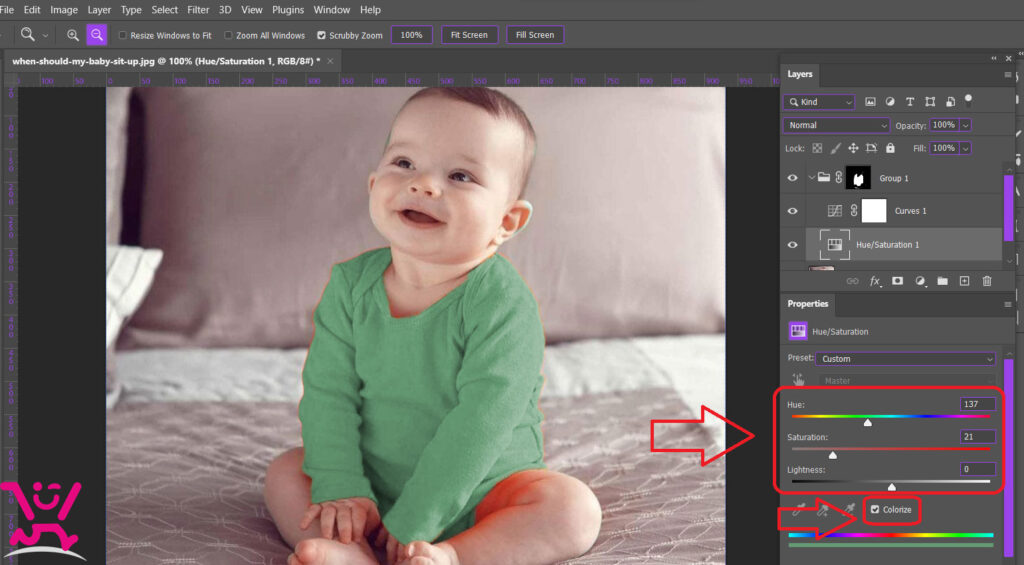Click Lock image pixels brush icon

pyautogui.click(x=835, y=148)
